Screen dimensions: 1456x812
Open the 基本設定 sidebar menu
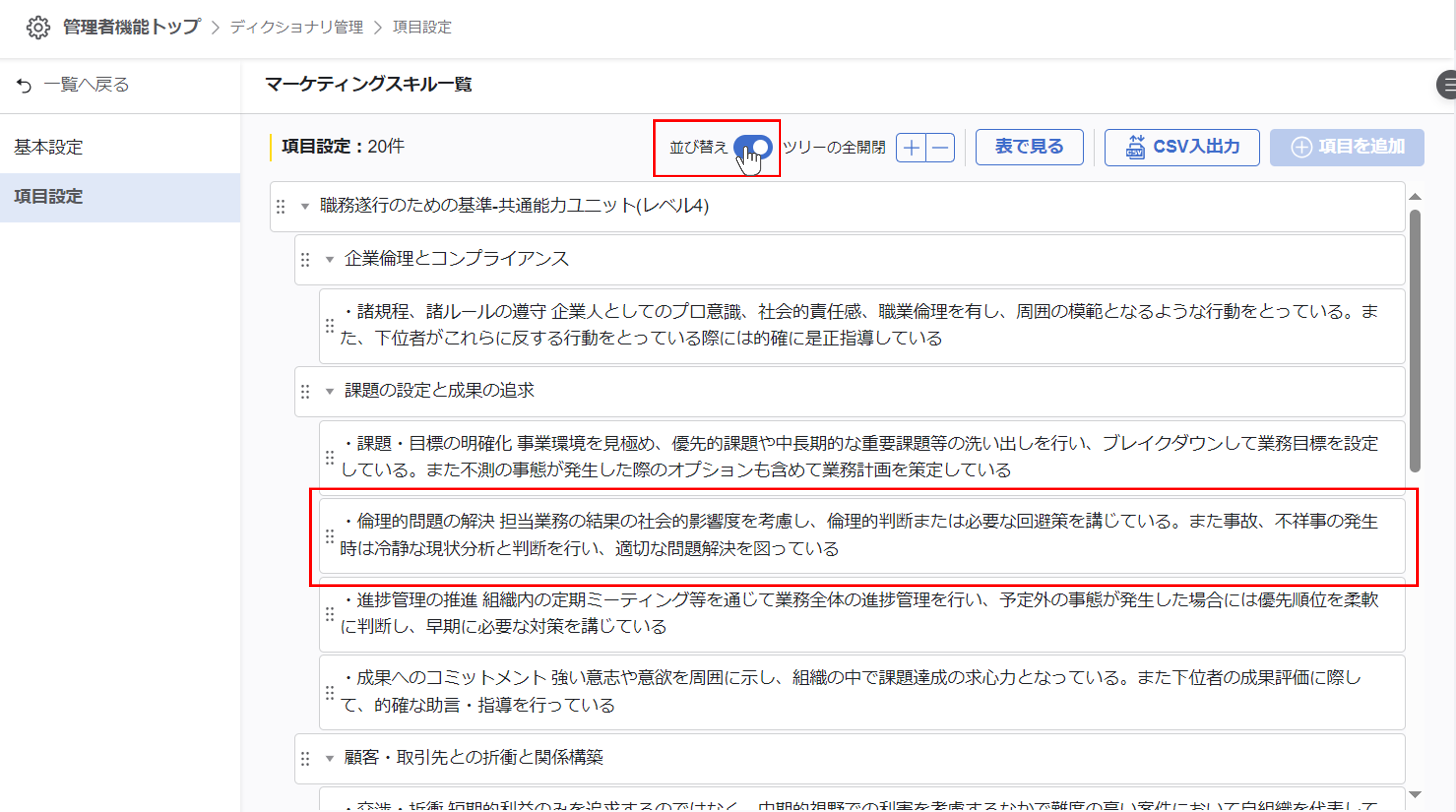click(49, 147)
